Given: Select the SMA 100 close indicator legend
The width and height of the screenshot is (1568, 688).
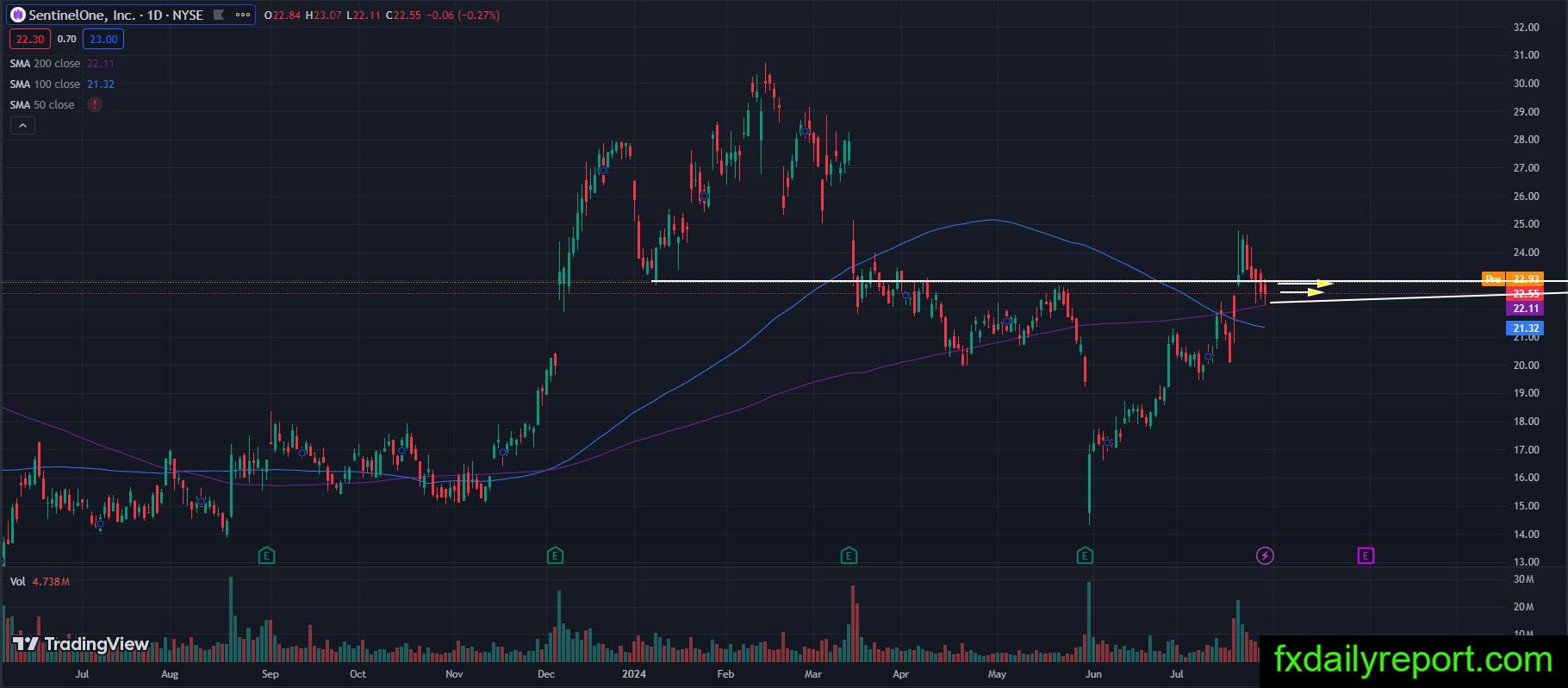Looking at the screenshot, I should [x=45, y=84].
